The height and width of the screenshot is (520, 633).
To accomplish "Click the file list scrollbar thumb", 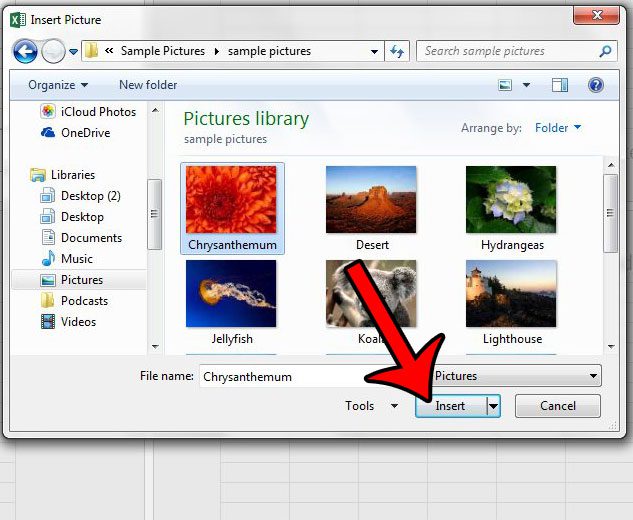I will pos(610,213).
